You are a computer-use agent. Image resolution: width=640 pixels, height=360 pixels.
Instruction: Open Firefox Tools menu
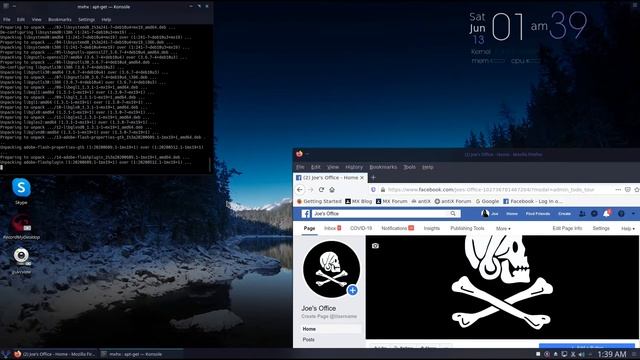click(x=409, y=167)
